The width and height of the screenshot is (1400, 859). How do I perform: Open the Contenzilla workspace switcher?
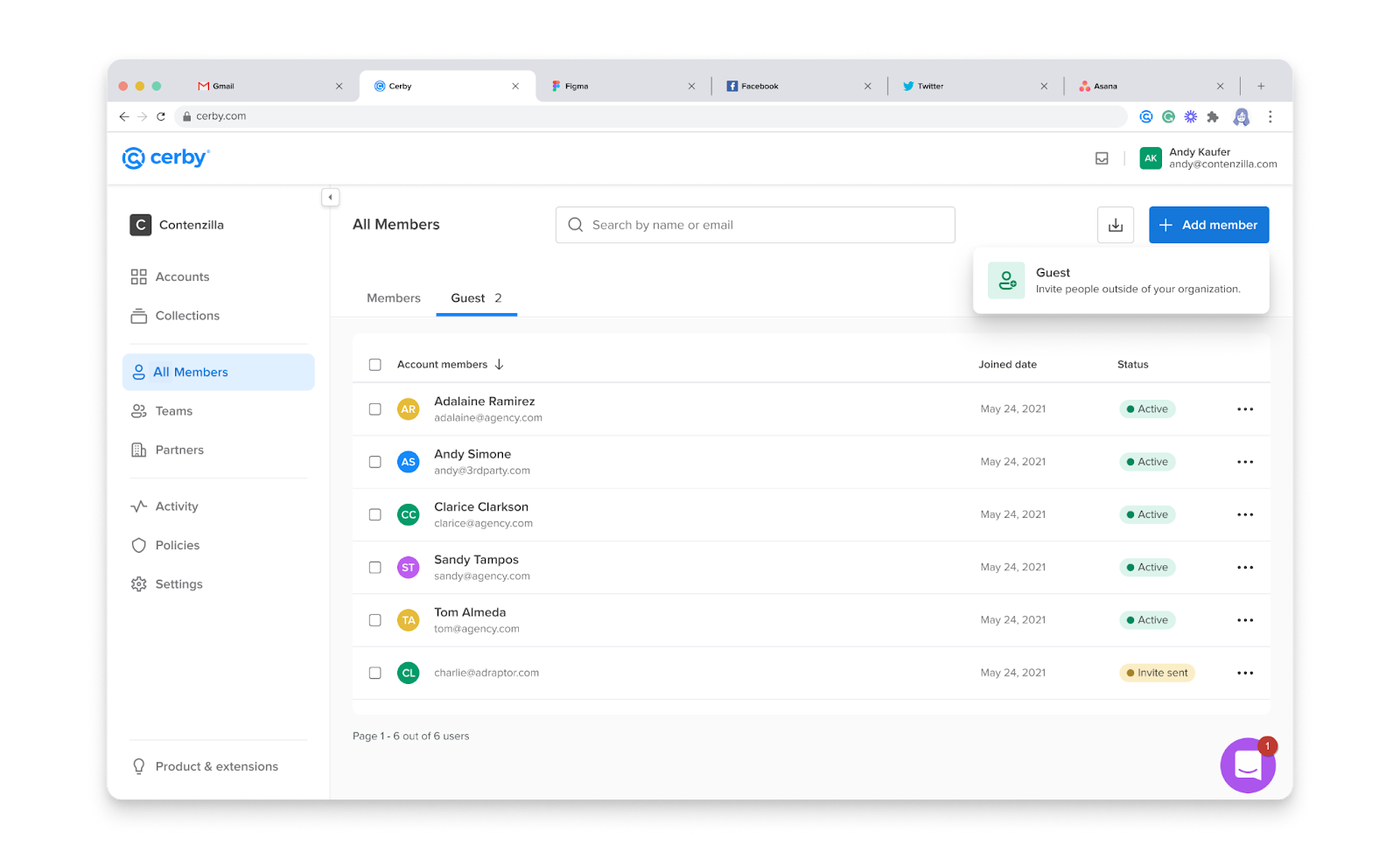(178, 225)
